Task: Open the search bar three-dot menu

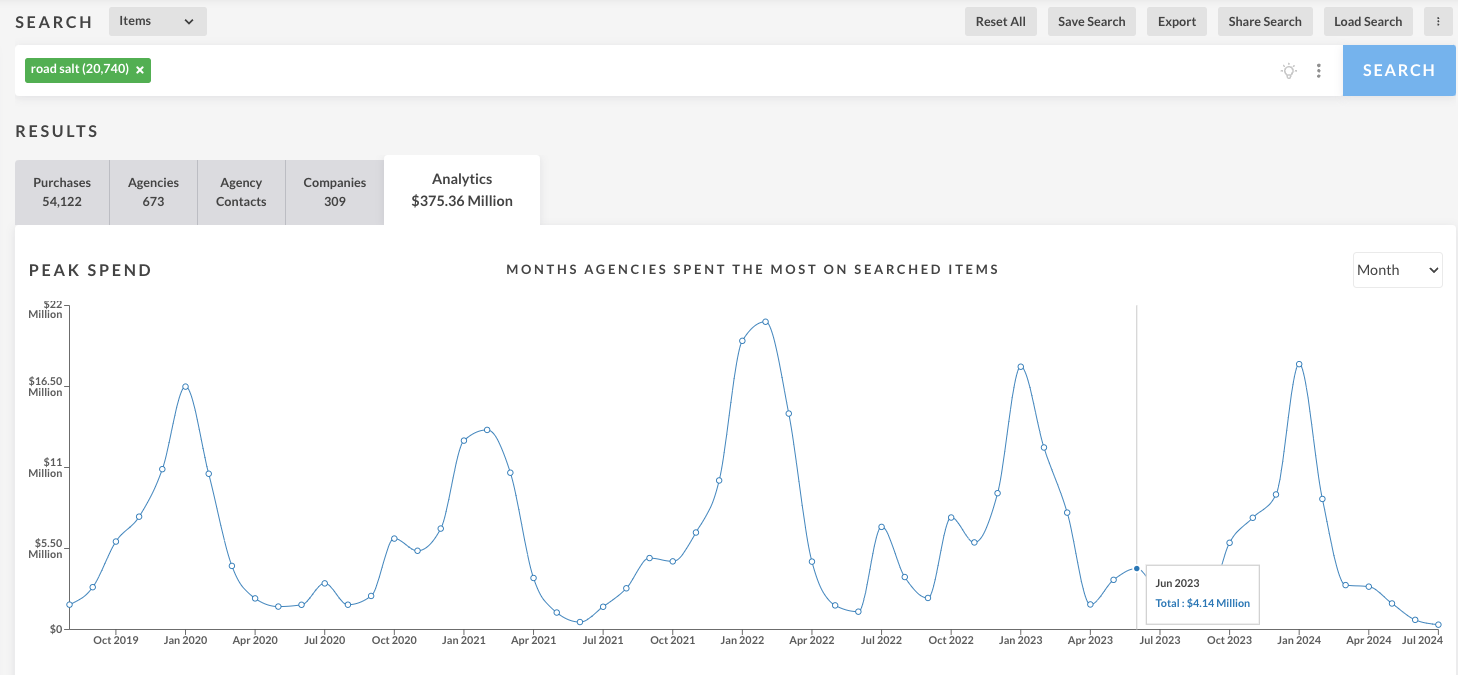Action: coord(1319,70)
